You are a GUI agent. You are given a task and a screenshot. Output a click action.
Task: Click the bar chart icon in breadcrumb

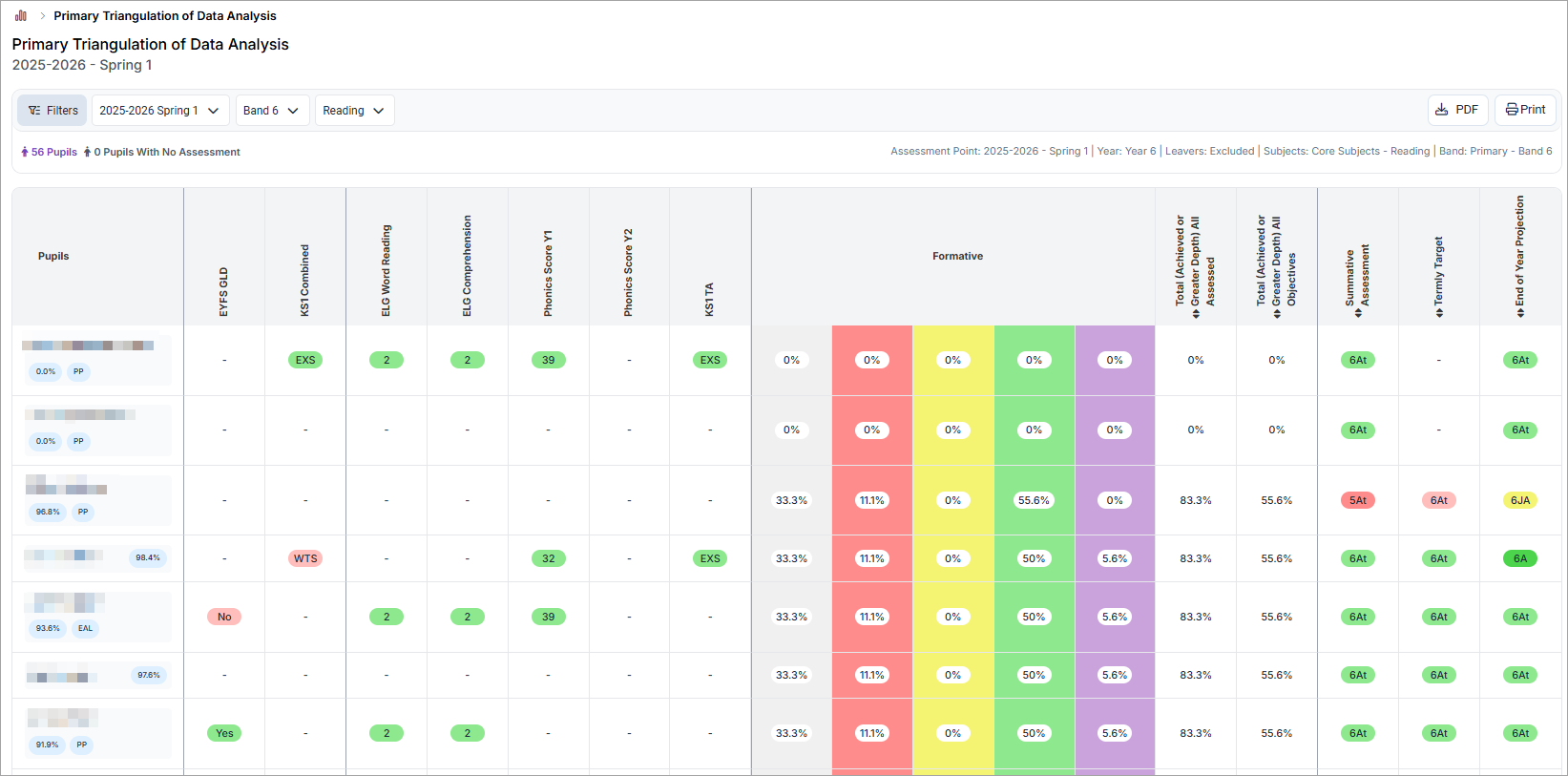(21, 15)
